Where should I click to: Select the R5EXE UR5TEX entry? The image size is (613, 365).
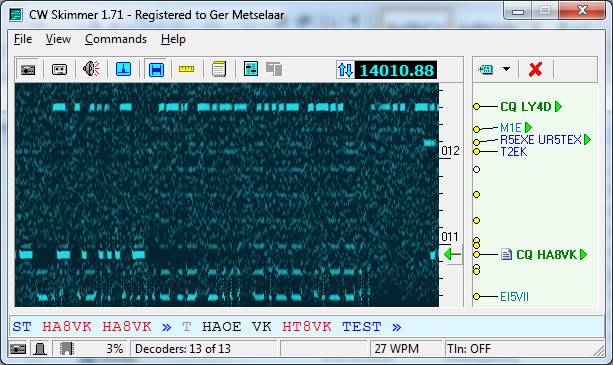click(x=541, y=140)
